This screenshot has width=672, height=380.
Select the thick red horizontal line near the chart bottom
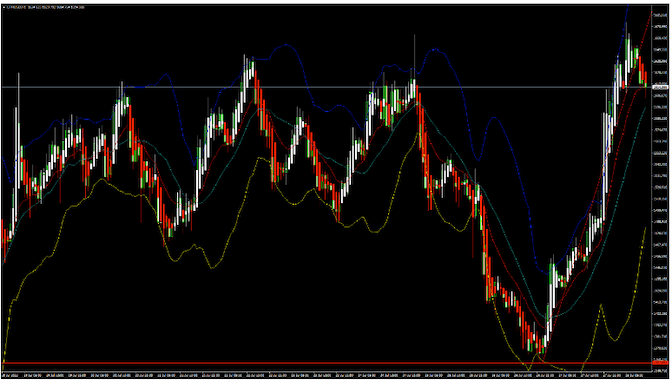coord(326,363)
